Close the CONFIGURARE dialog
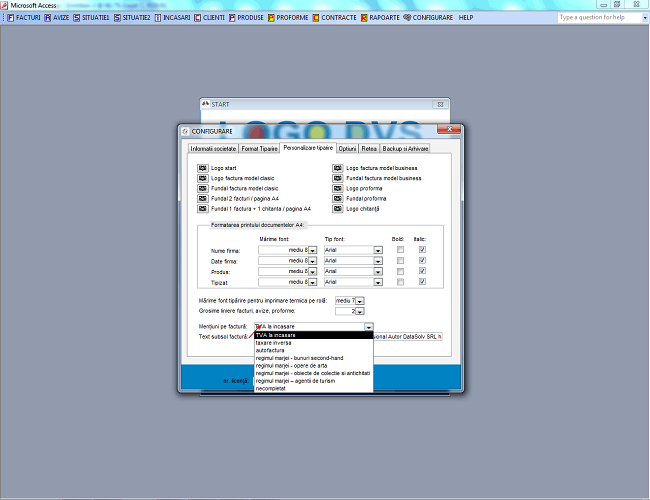This screenshot has height=500, width=650. [449, 129]
